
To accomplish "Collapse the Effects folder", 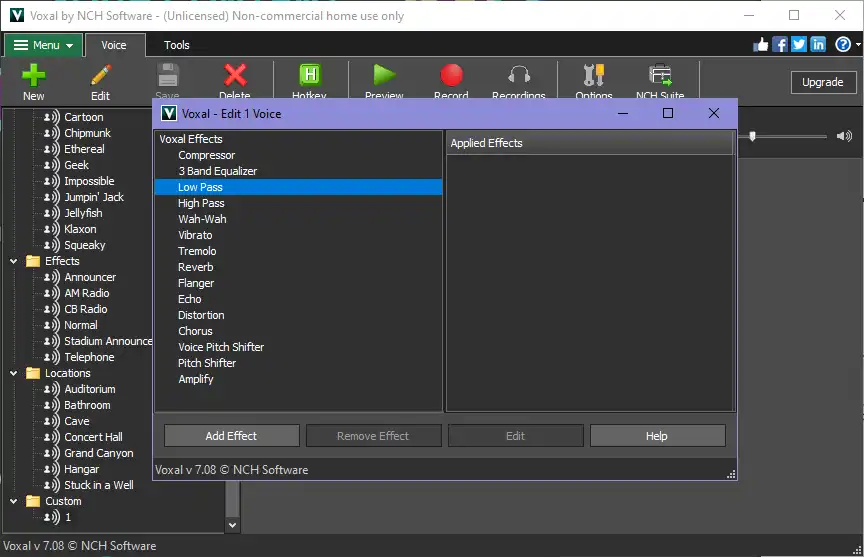I will pyautogui.click(x=14, y=261).
